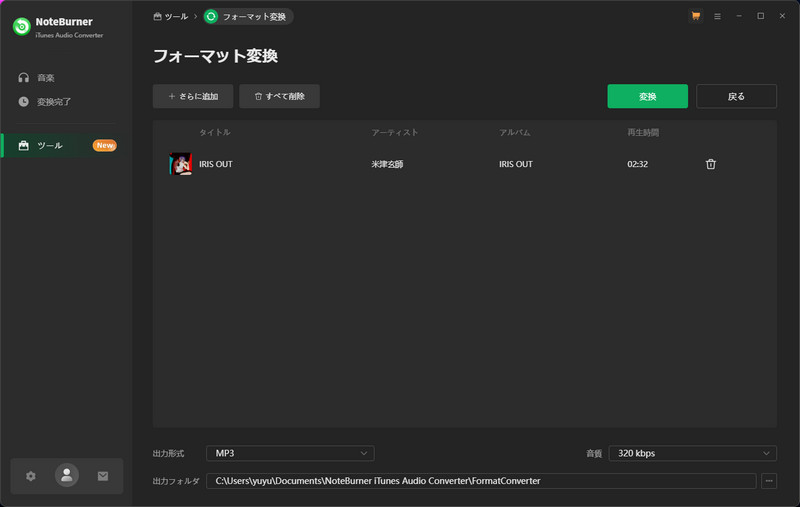Viewport: 800px width, 507px height.
Task: Minimize the NoteBurner window
Action: [x=739, y=16]
